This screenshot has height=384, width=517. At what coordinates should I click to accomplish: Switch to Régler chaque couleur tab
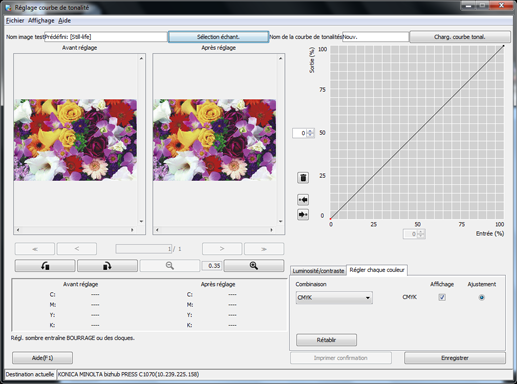(377, 270)
